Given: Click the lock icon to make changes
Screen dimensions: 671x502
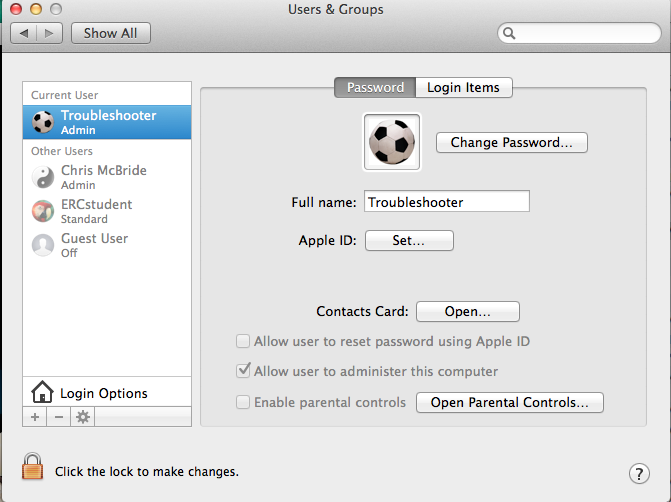Looking at the screenshot, I should (x=33, y=467).
